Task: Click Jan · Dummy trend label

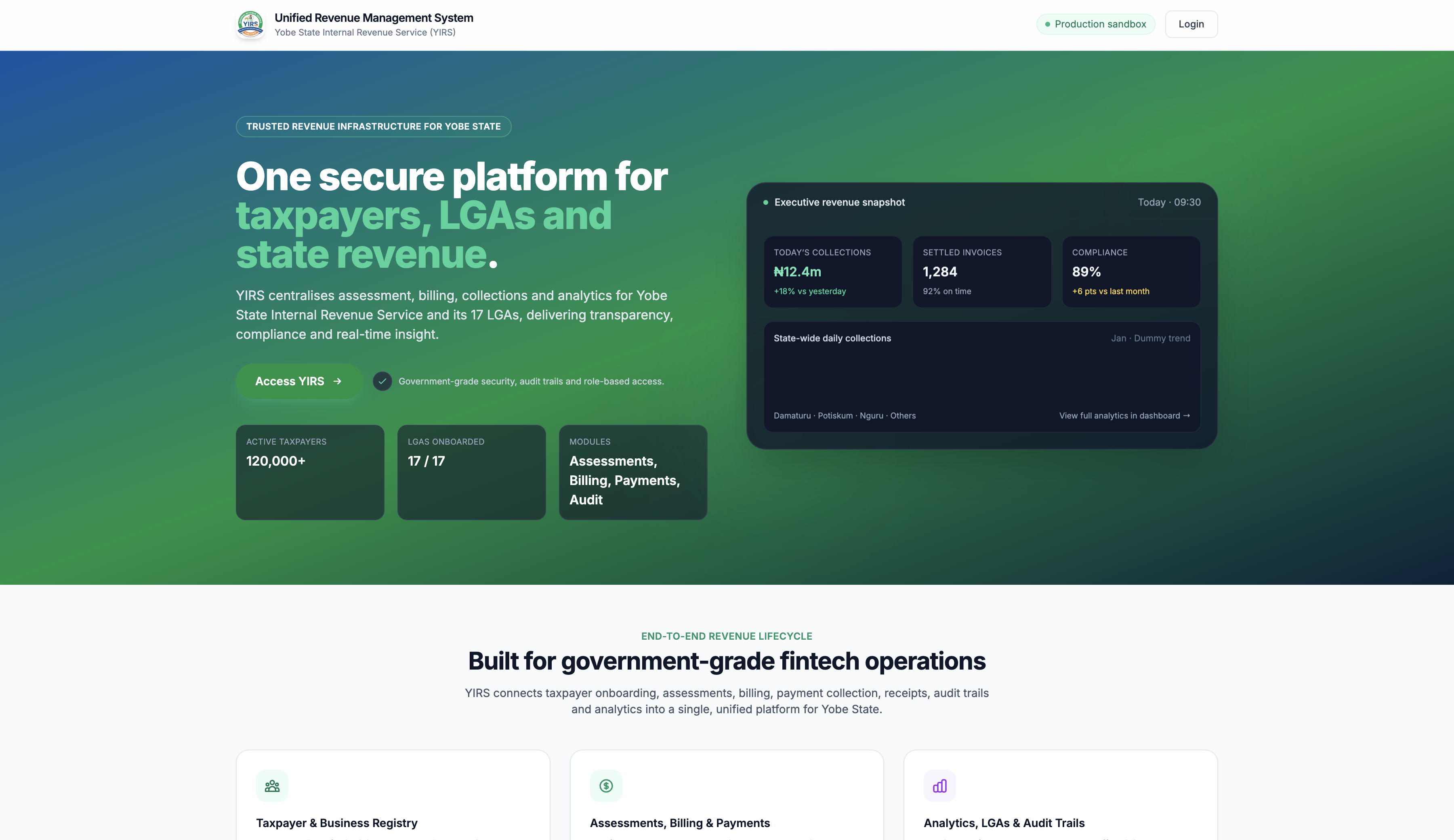Action: pyautogui.click(x=1151, y=338)
